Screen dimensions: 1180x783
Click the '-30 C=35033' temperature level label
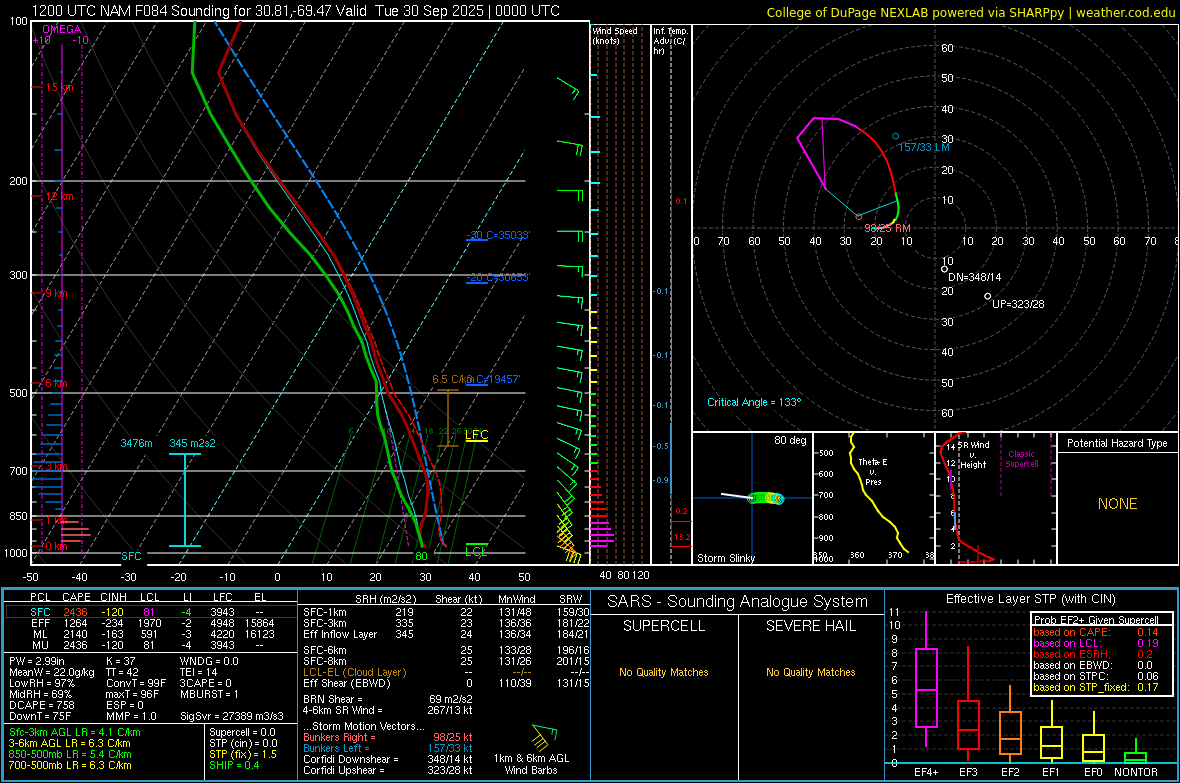tap(498, 235)
